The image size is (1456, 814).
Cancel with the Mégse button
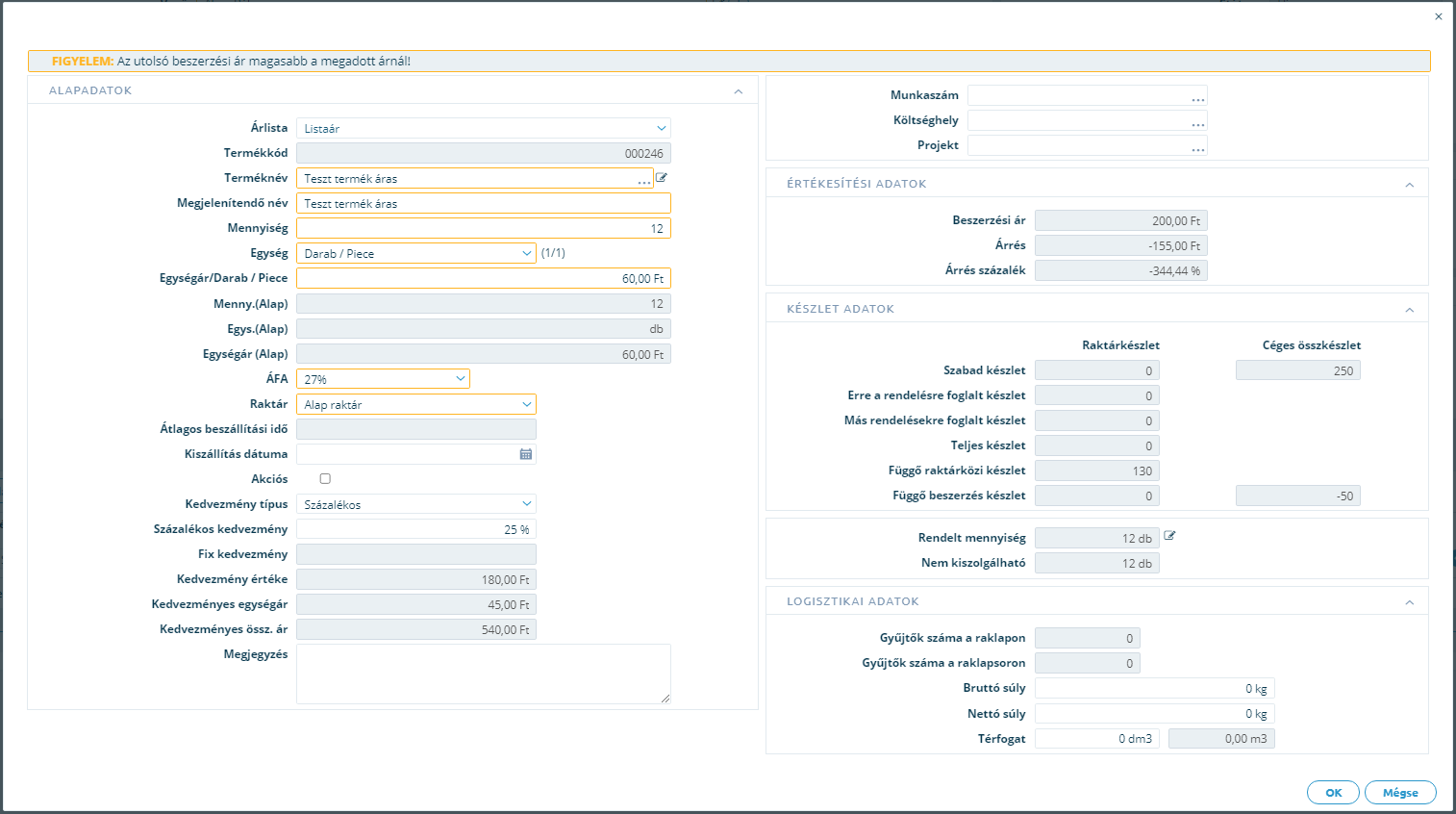[1400, 793]
